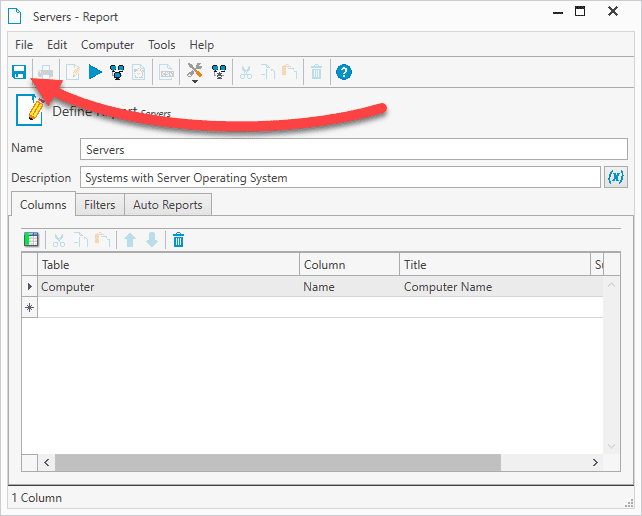Save the report with the floppy disk icon
The height and width of the screenshot is (516, 642).
[x=19, y=72]
